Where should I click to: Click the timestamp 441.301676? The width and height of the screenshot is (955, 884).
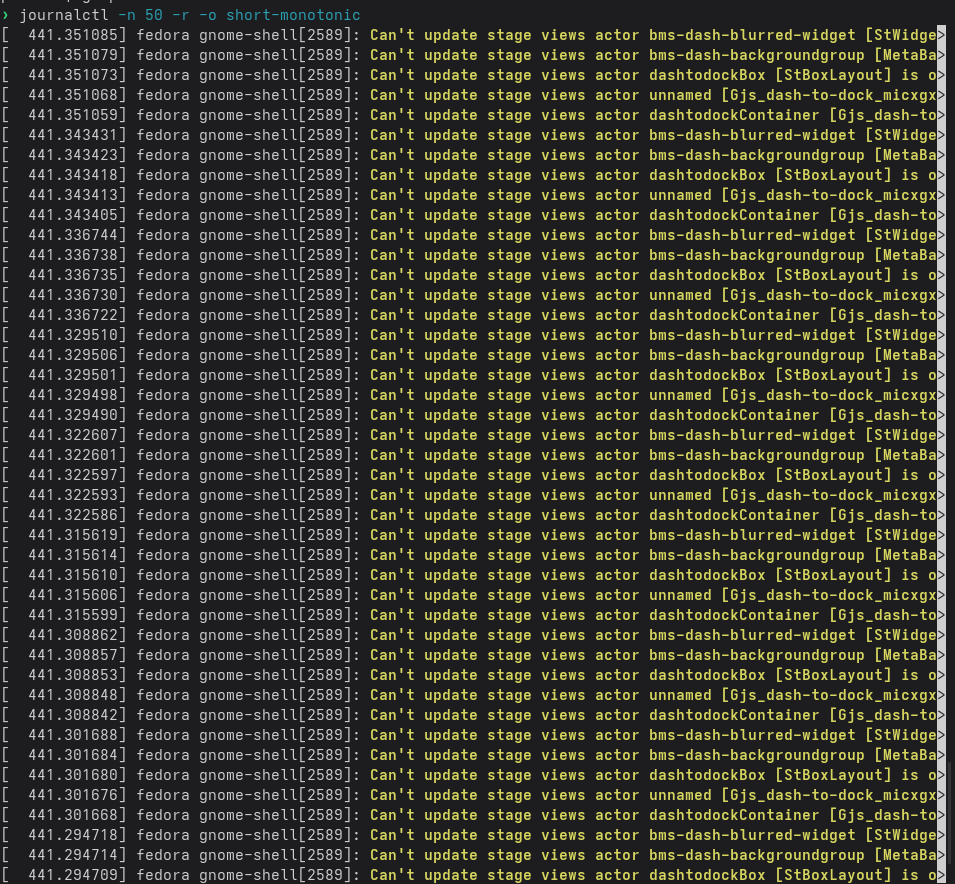73,795
